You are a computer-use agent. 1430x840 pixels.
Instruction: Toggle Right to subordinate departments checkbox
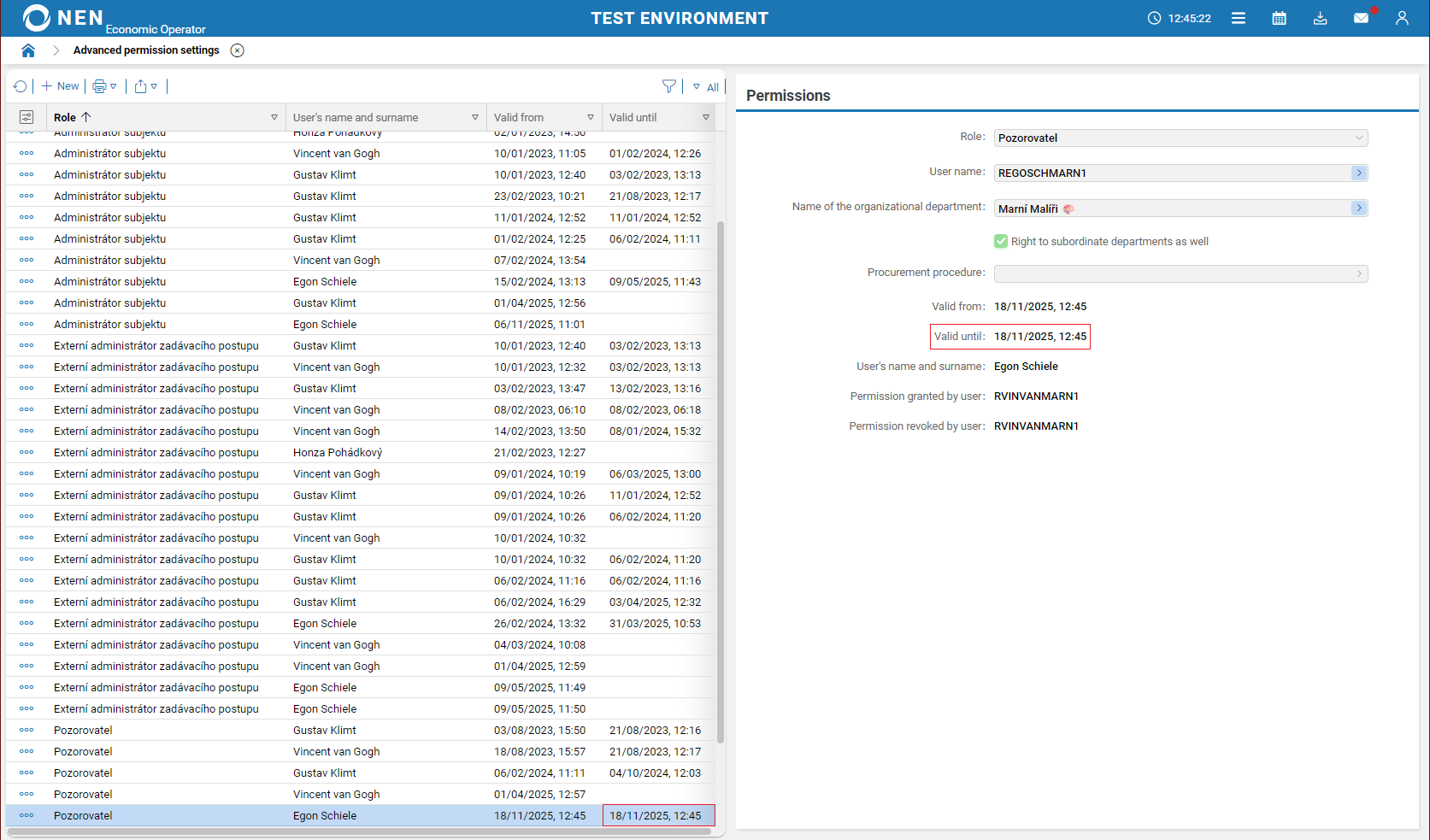(x=1001, y=242)
